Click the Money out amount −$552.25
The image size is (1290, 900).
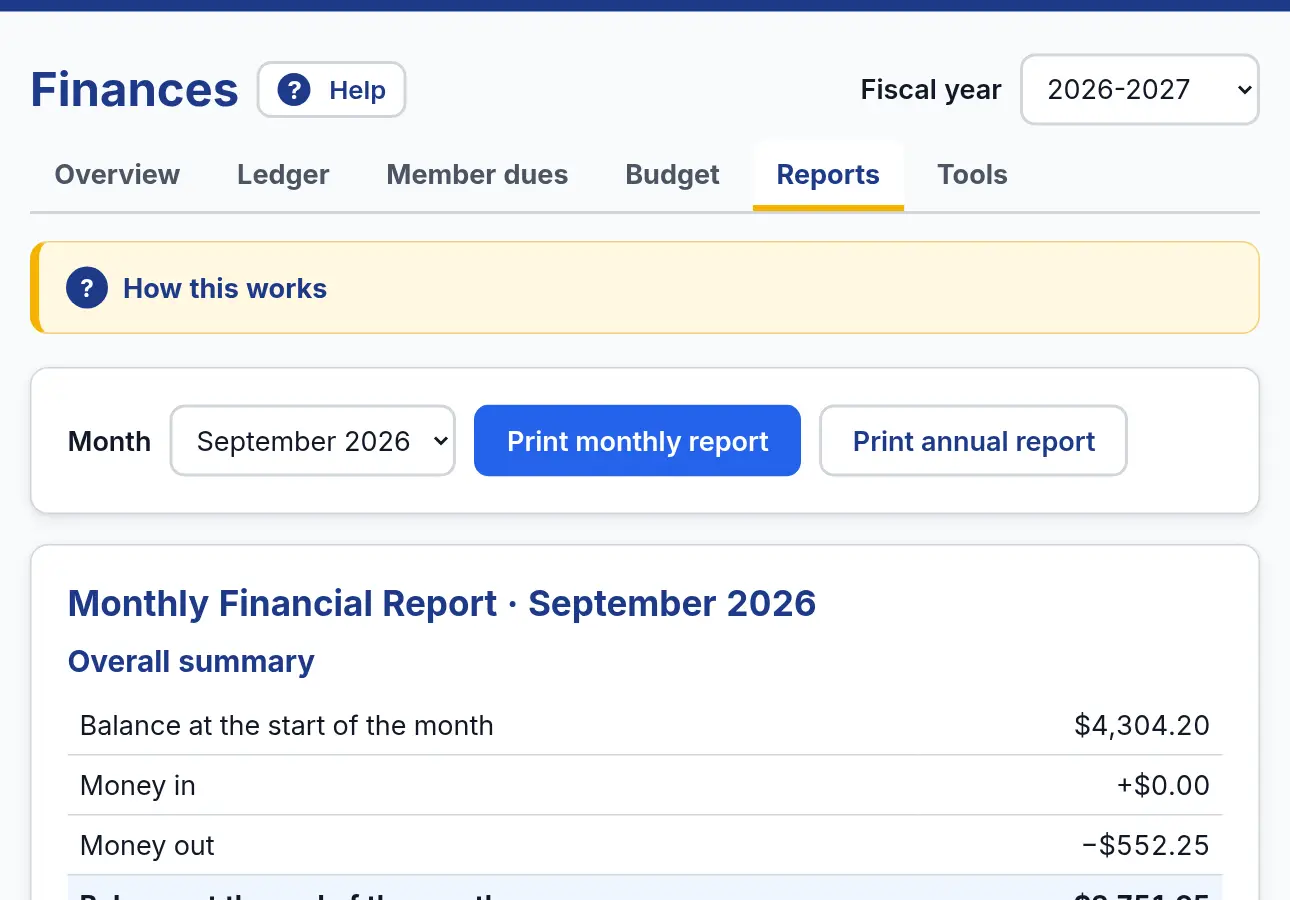pyautogui.click(x=1146, y=845)
